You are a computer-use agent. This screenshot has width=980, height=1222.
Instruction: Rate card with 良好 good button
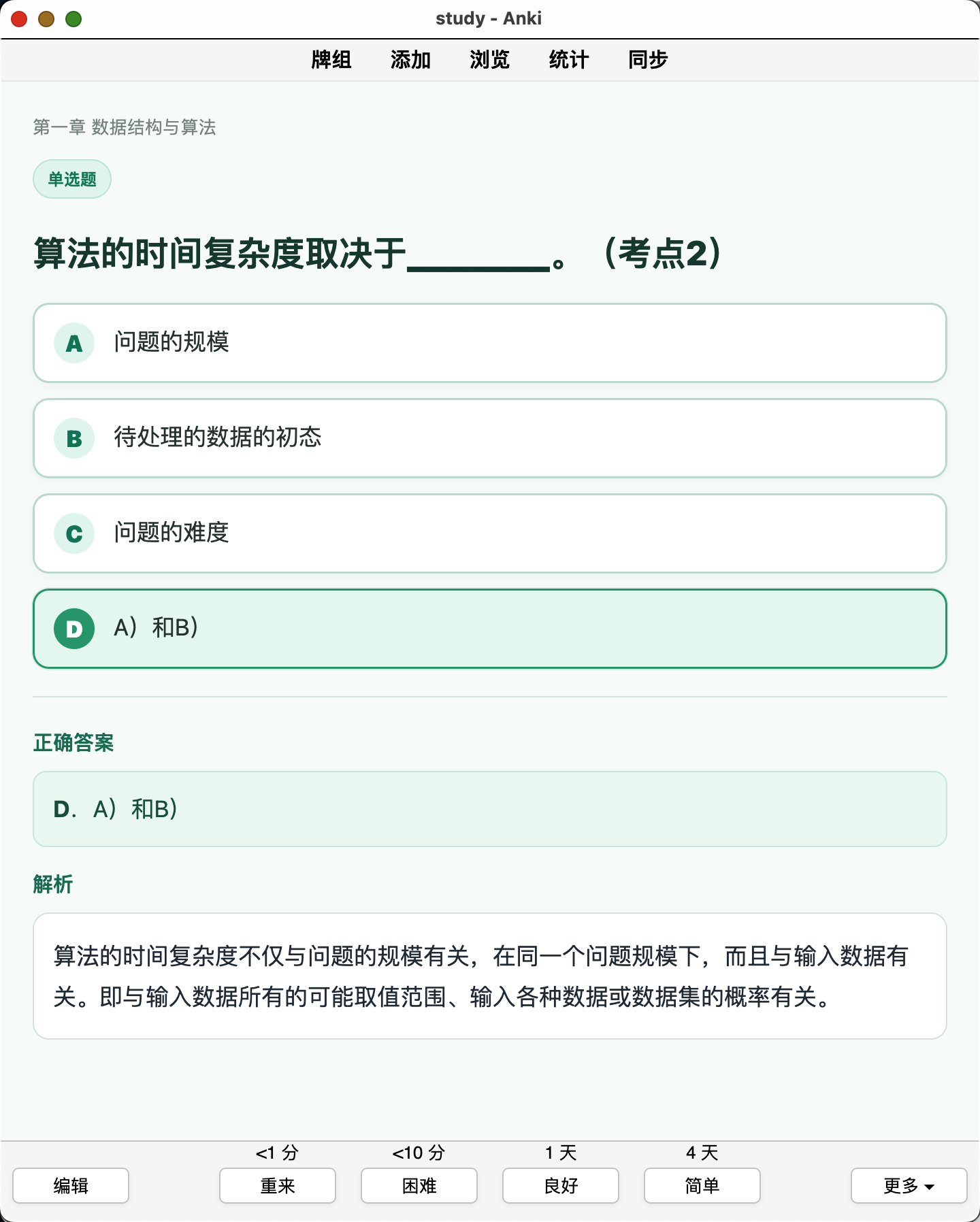(561, 1185)
